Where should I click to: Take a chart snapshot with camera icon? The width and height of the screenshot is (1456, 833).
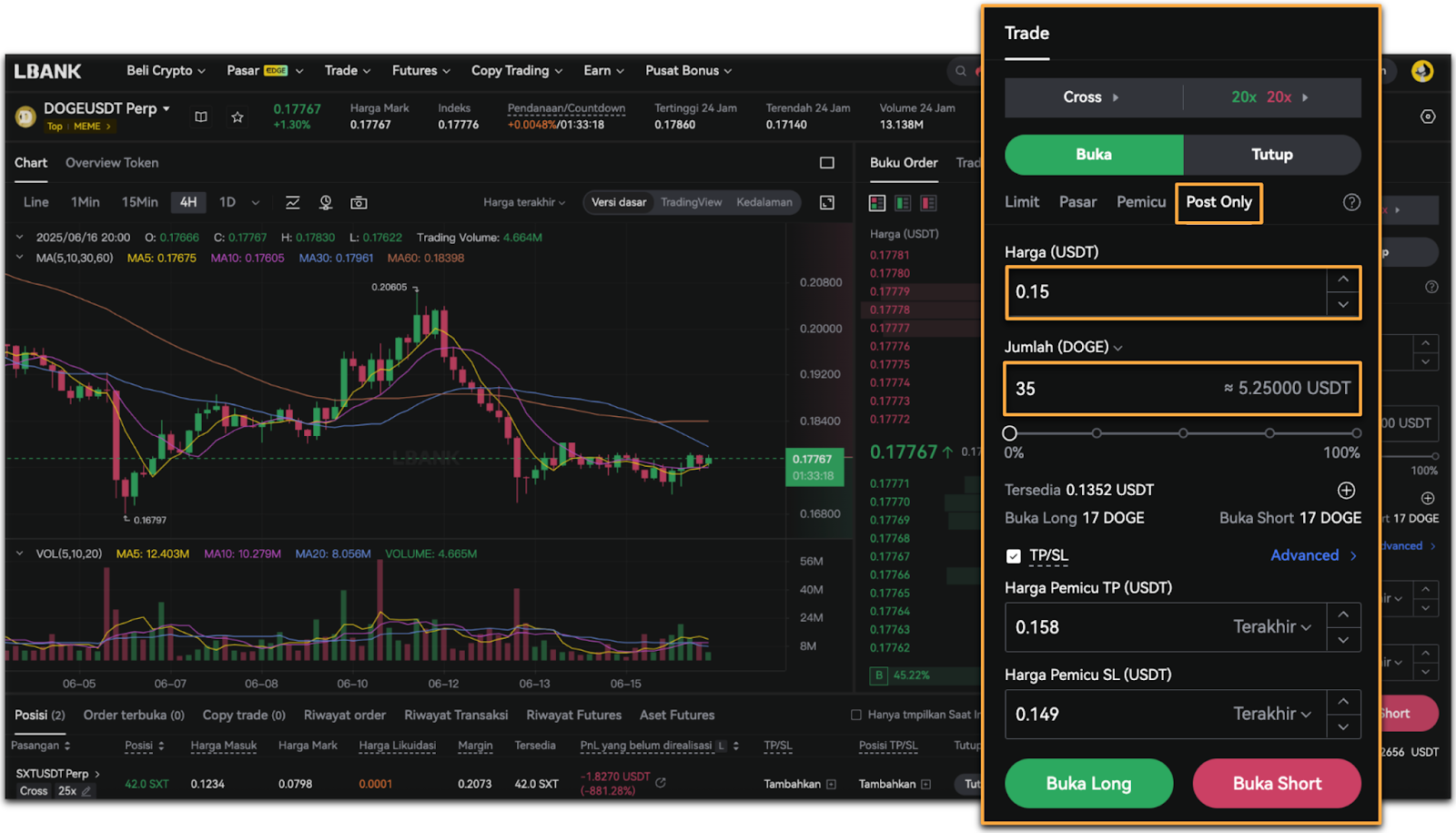tap(359, 202)
